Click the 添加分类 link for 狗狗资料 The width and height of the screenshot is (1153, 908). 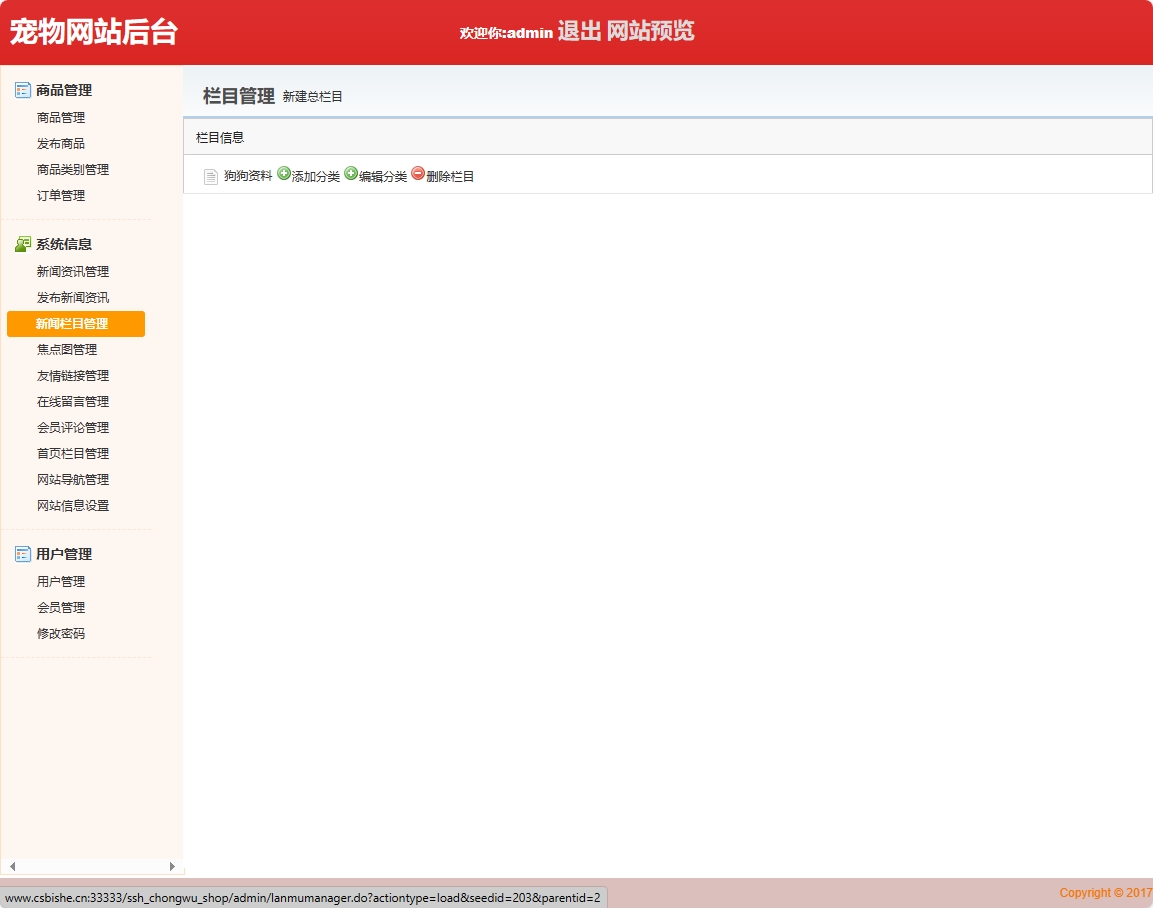(316, 176)
